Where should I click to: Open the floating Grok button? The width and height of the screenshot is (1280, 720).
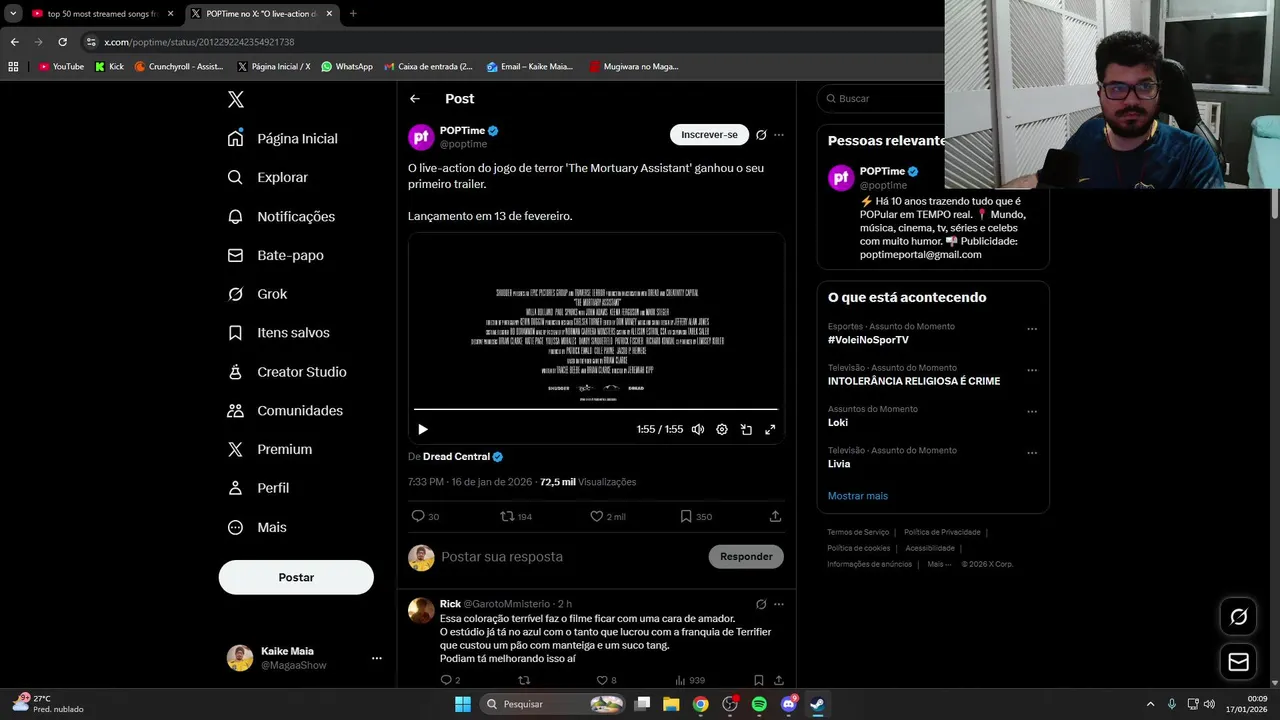tap(1238, 617)
